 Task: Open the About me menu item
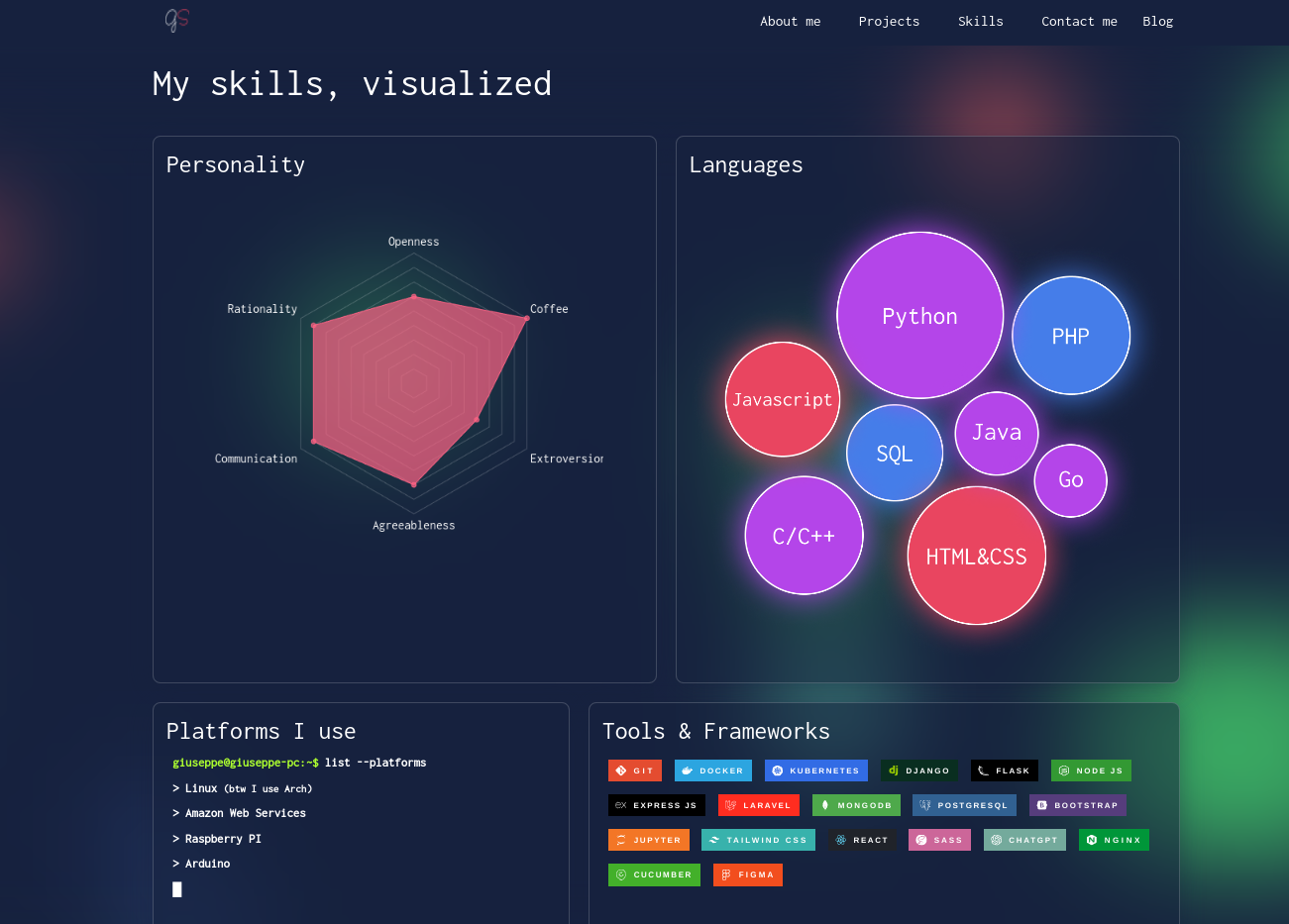point(790,22)
